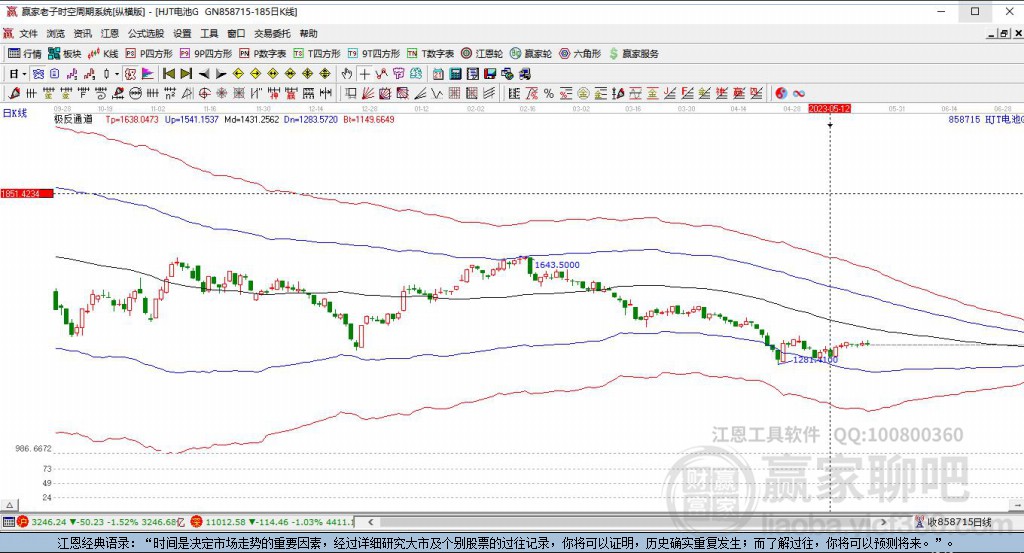Select the percent (%) drawing tool
Screen dimensions: 1024x553
549,93
